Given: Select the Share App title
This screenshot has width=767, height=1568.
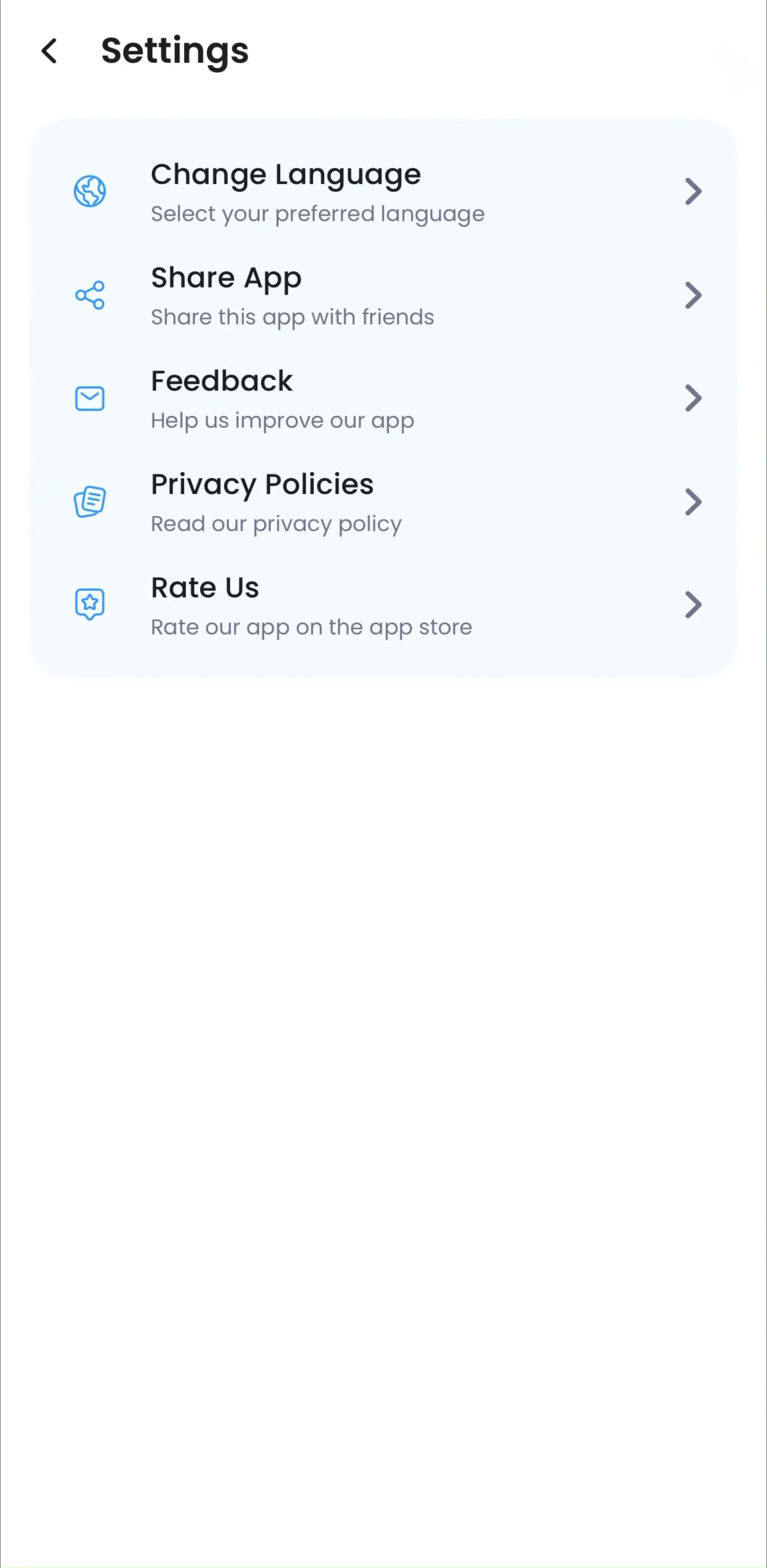Looking at the screenshot, I should point(226,279).
